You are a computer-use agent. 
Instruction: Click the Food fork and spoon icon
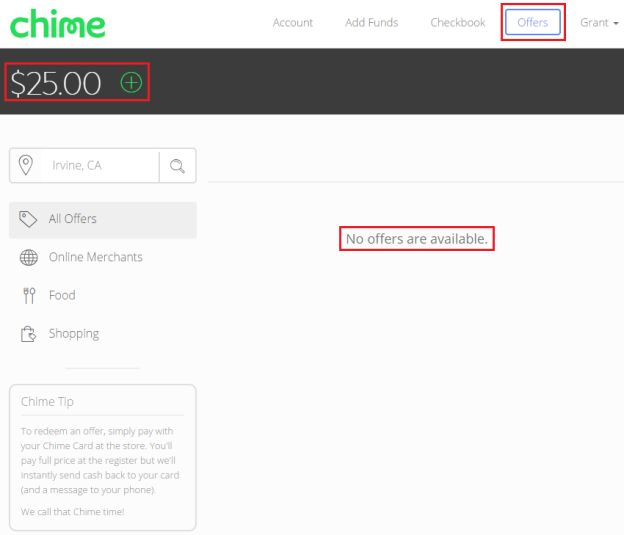(x=29, y=295)
